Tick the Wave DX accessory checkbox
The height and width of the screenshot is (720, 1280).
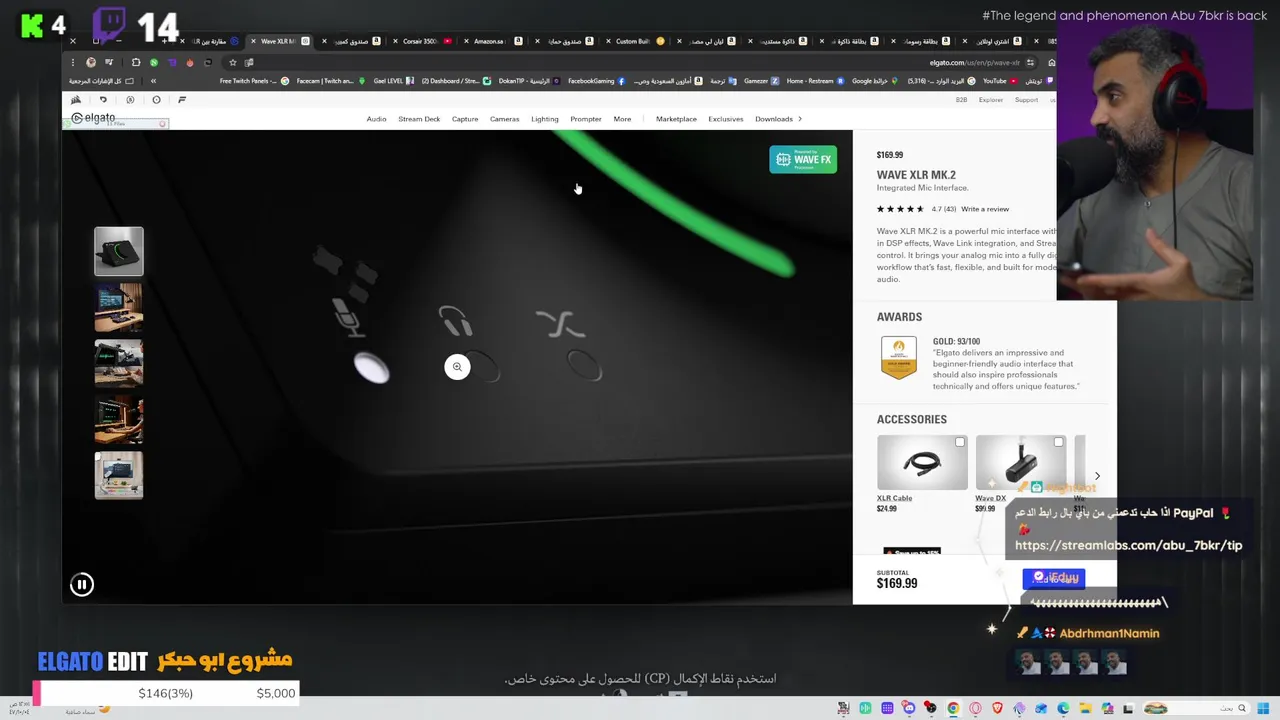pos(1058,442)
